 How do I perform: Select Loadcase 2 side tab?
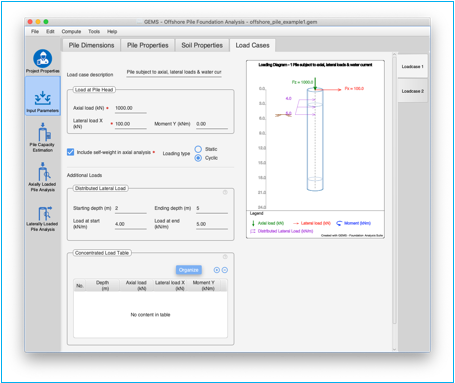(412, 91)
